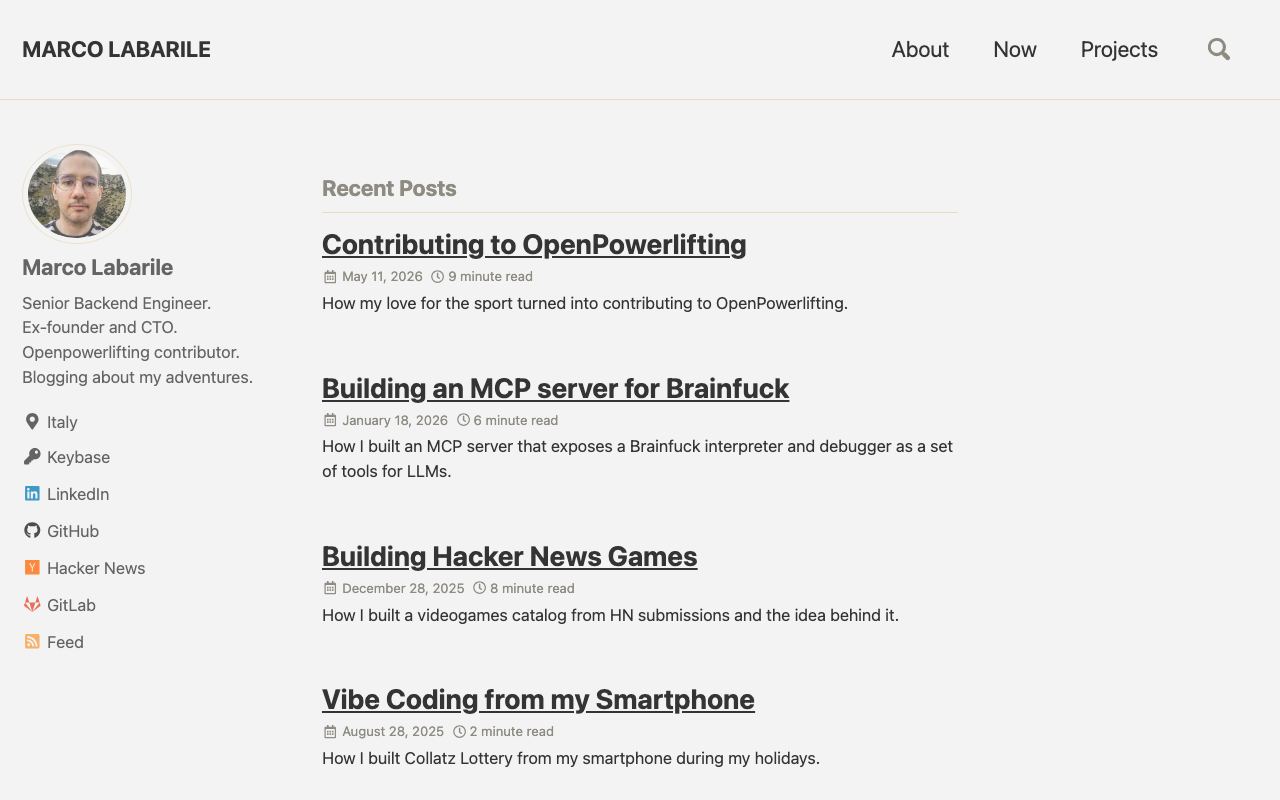This screenshot has width=1280, height=800.
Task: Click the RSS Feed icon
Action: (32, 641)
